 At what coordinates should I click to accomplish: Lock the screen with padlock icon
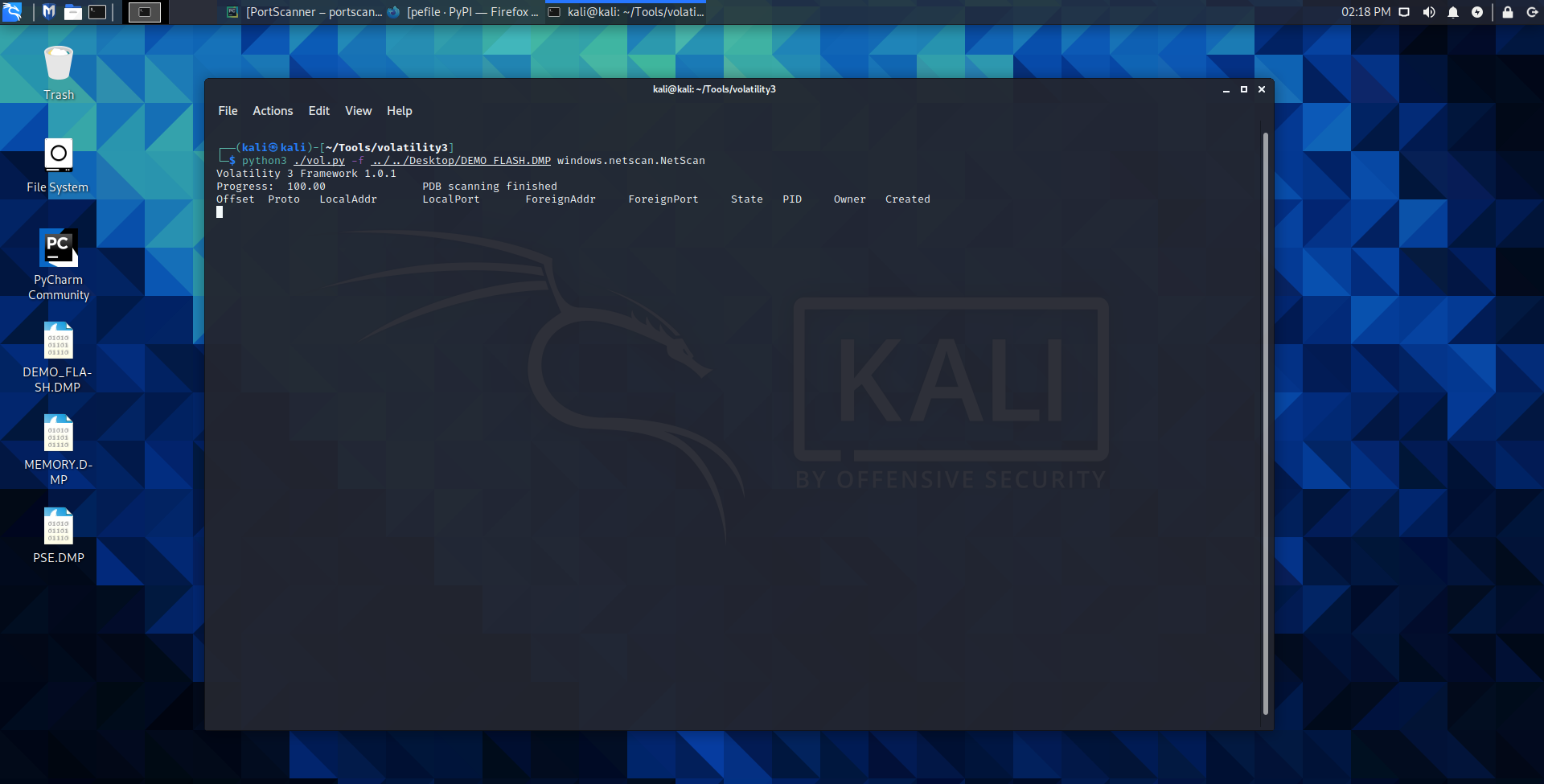[x=1508, y=12]
